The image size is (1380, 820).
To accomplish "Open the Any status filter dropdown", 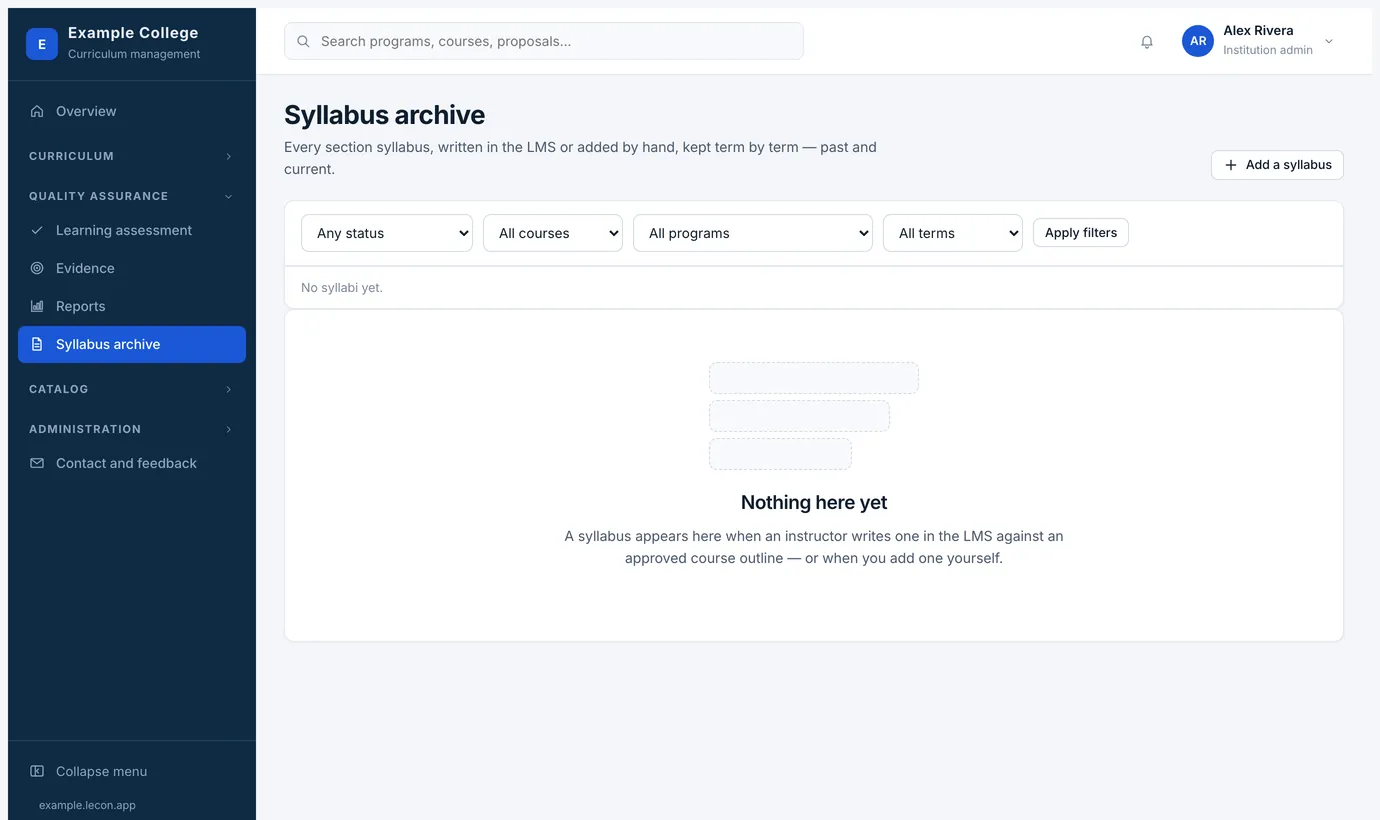I will tap(387, 233).
